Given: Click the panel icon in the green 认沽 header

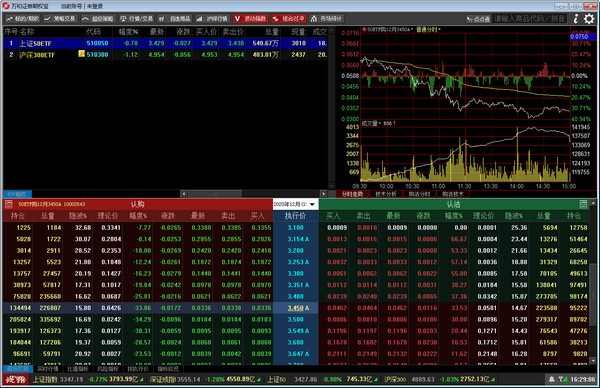Looking at the screenshot, I should [583, 204].
